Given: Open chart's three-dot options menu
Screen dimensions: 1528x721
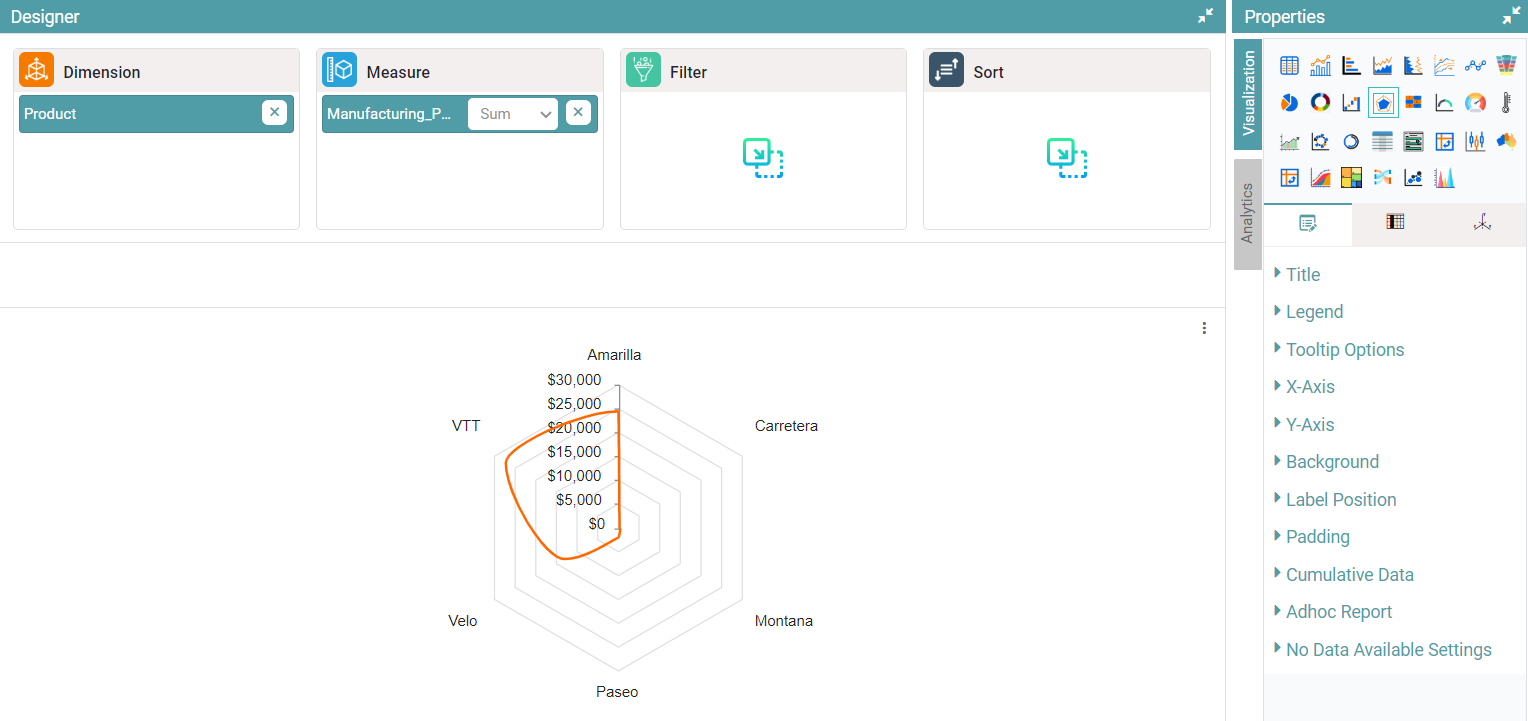Looking at the screenshot, I should coord(1204,328).
